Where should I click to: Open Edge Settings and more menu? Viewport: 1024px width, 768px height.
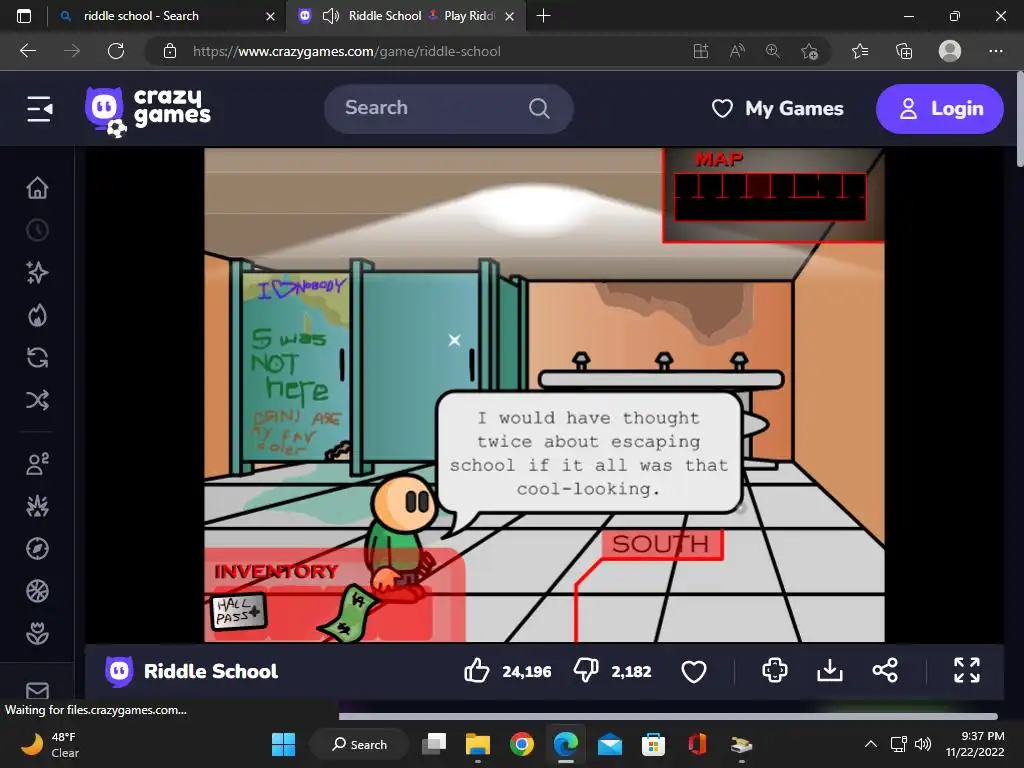point(995,51)
